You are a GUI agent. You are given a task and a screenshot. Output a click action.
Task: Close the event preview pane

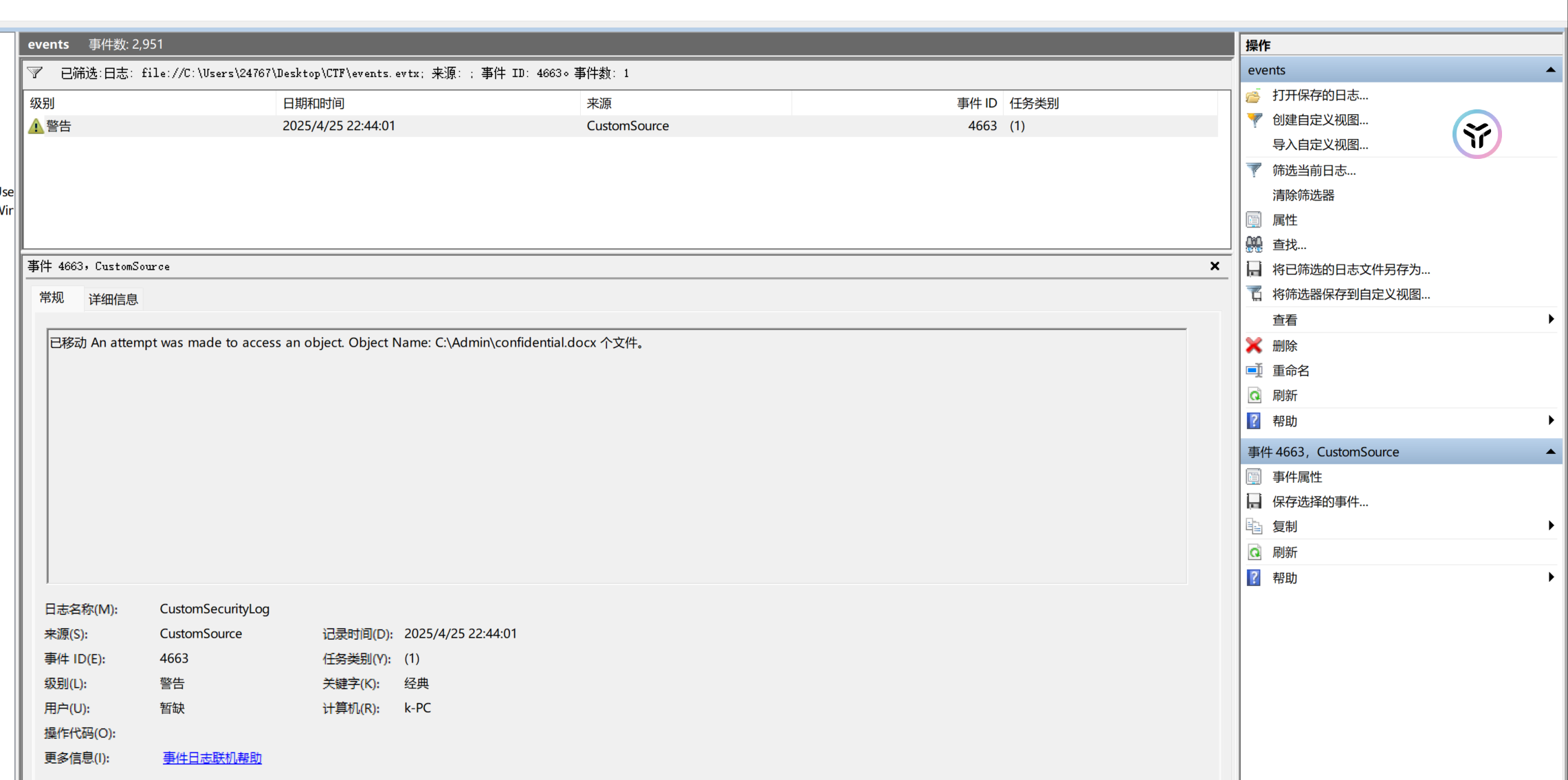[1215, 266]
